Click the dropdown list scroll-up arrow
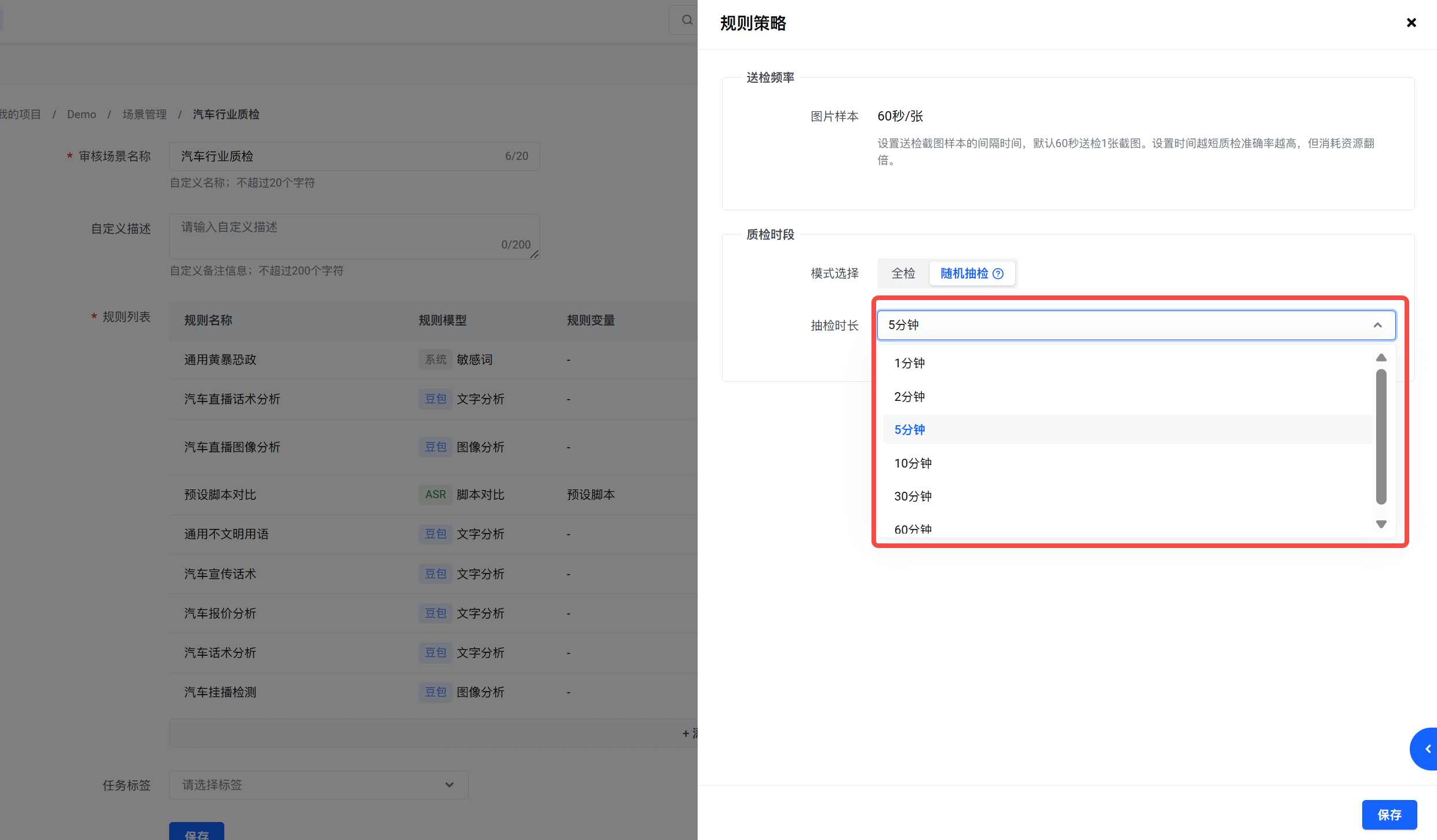The width and height of the screenshot is (1437, 840). [1381, 357]
